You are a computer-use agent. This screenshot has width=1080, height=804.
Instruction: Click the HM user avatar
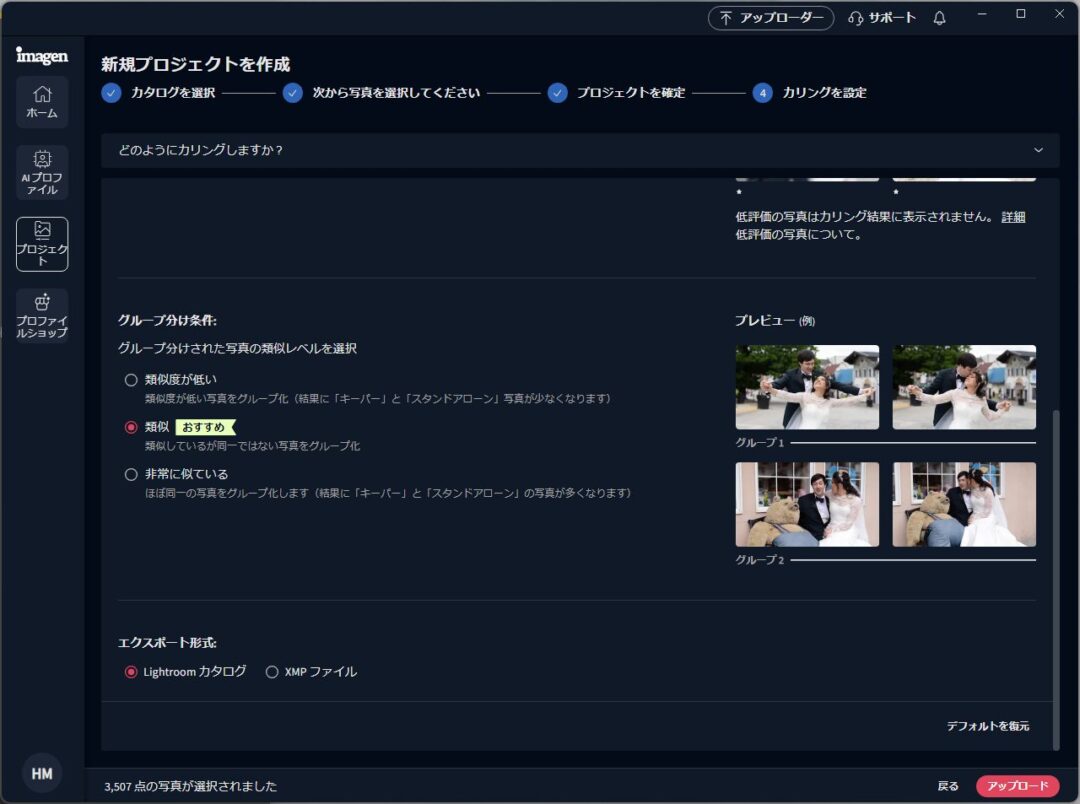tap(42, 773)
